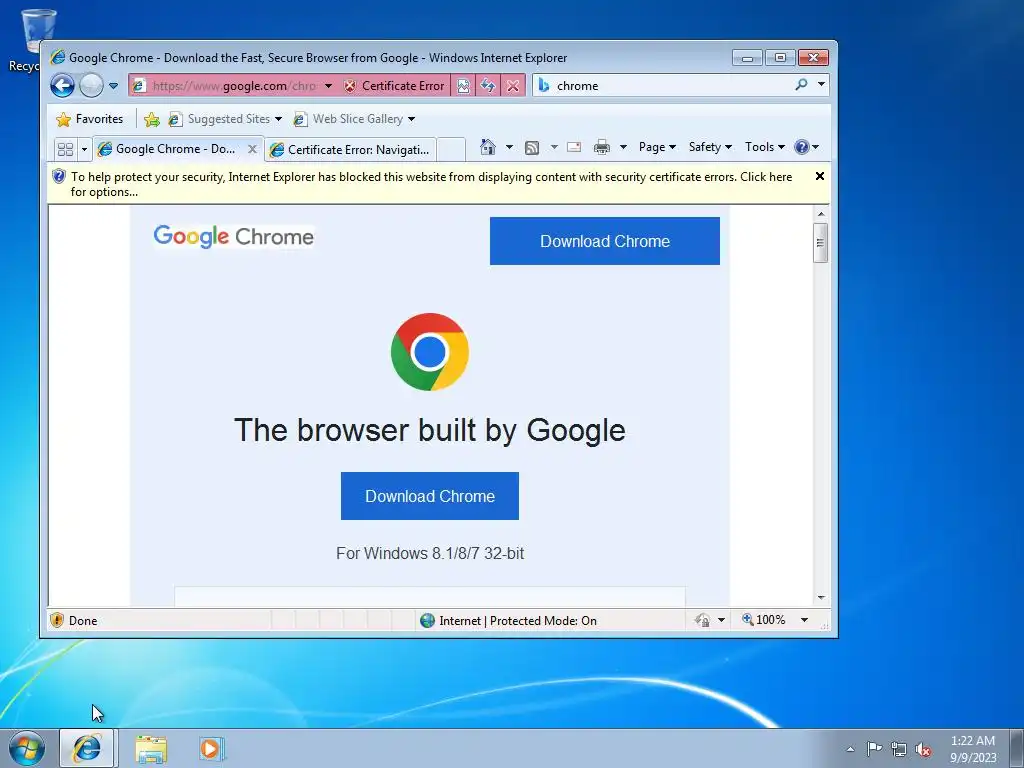Screen dimensions: 1024x768
Task: Go to Home page icon
Action: [x=488, y=147]
